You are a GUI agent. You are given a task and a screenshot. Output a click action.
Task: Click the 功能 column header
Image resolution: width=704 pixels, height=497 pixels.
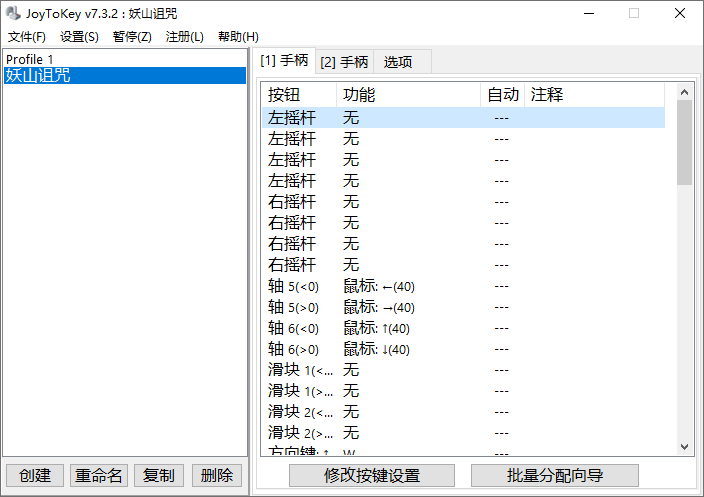point(409,95)
